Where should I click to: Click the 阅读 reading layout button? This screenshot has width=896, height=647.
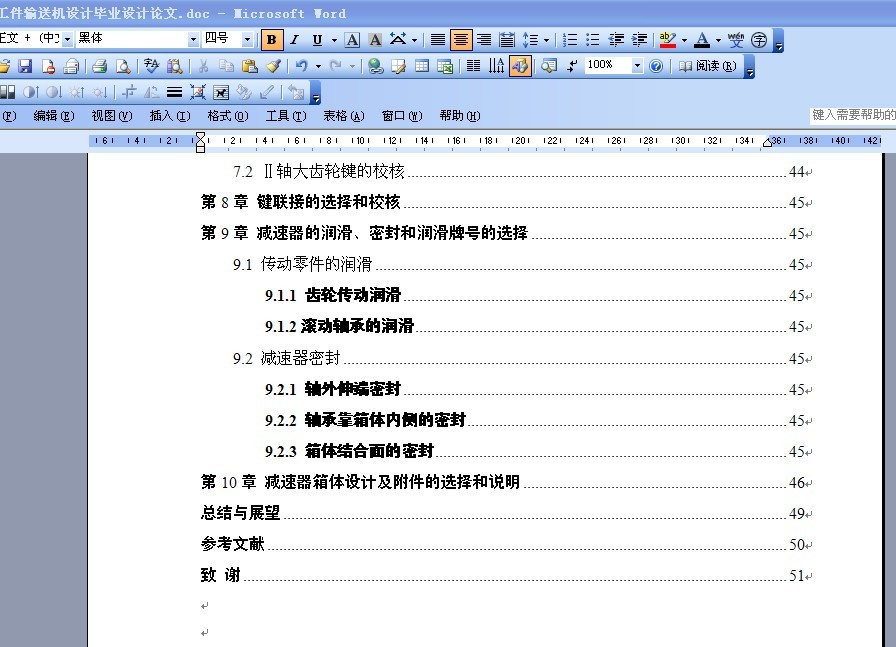707,66
